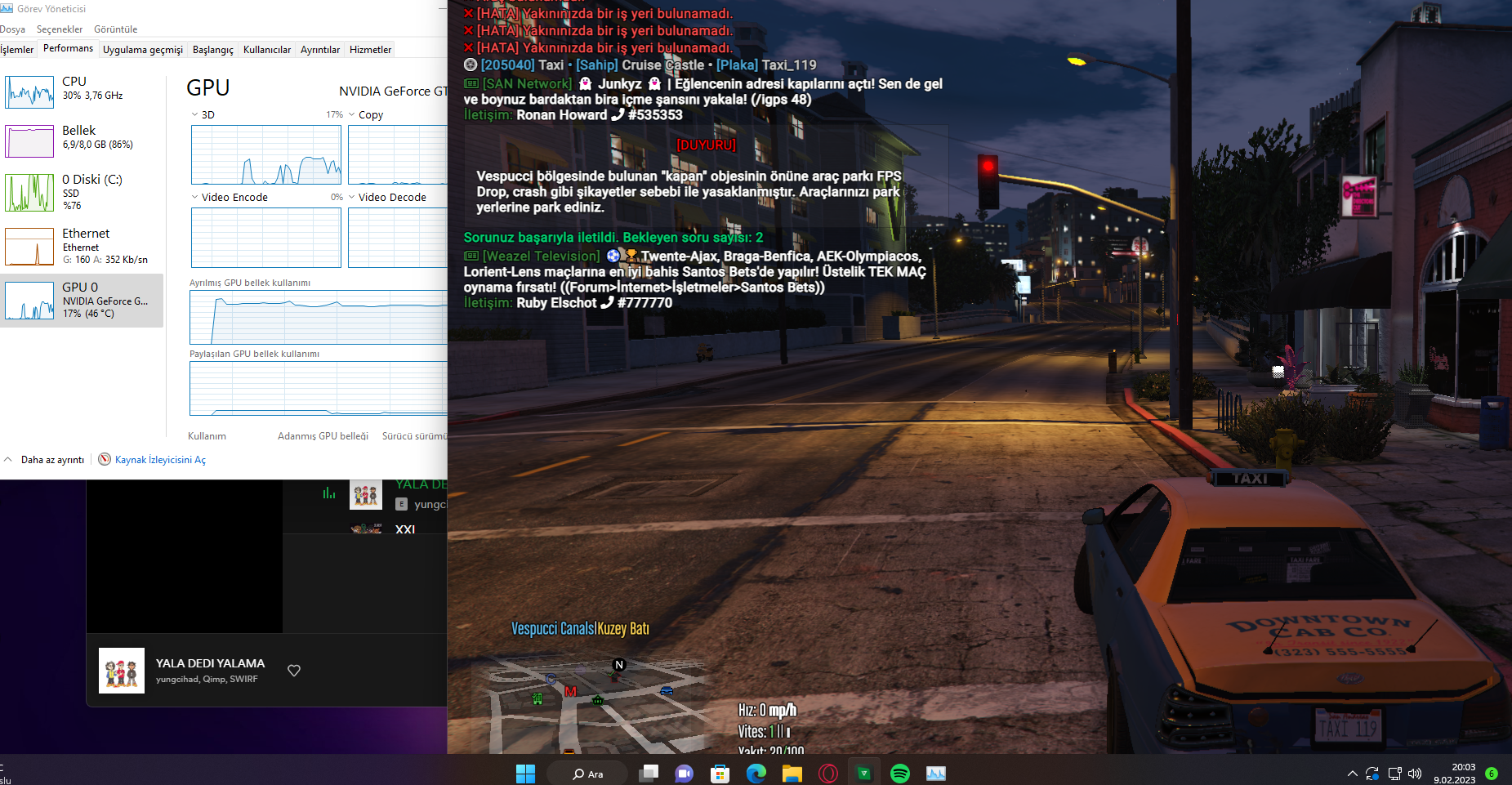
Task: Open Opera browser from the taskbar
Action: coord(827,774)
